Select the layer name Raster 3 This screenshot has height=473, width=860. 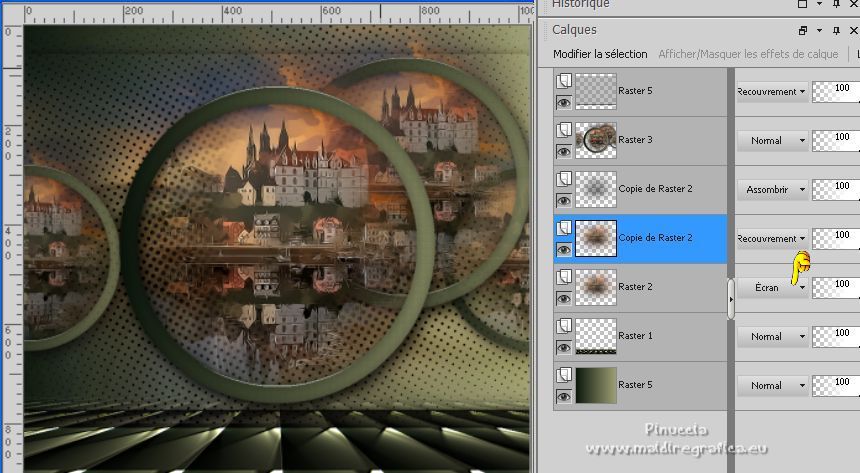(635, 140)
